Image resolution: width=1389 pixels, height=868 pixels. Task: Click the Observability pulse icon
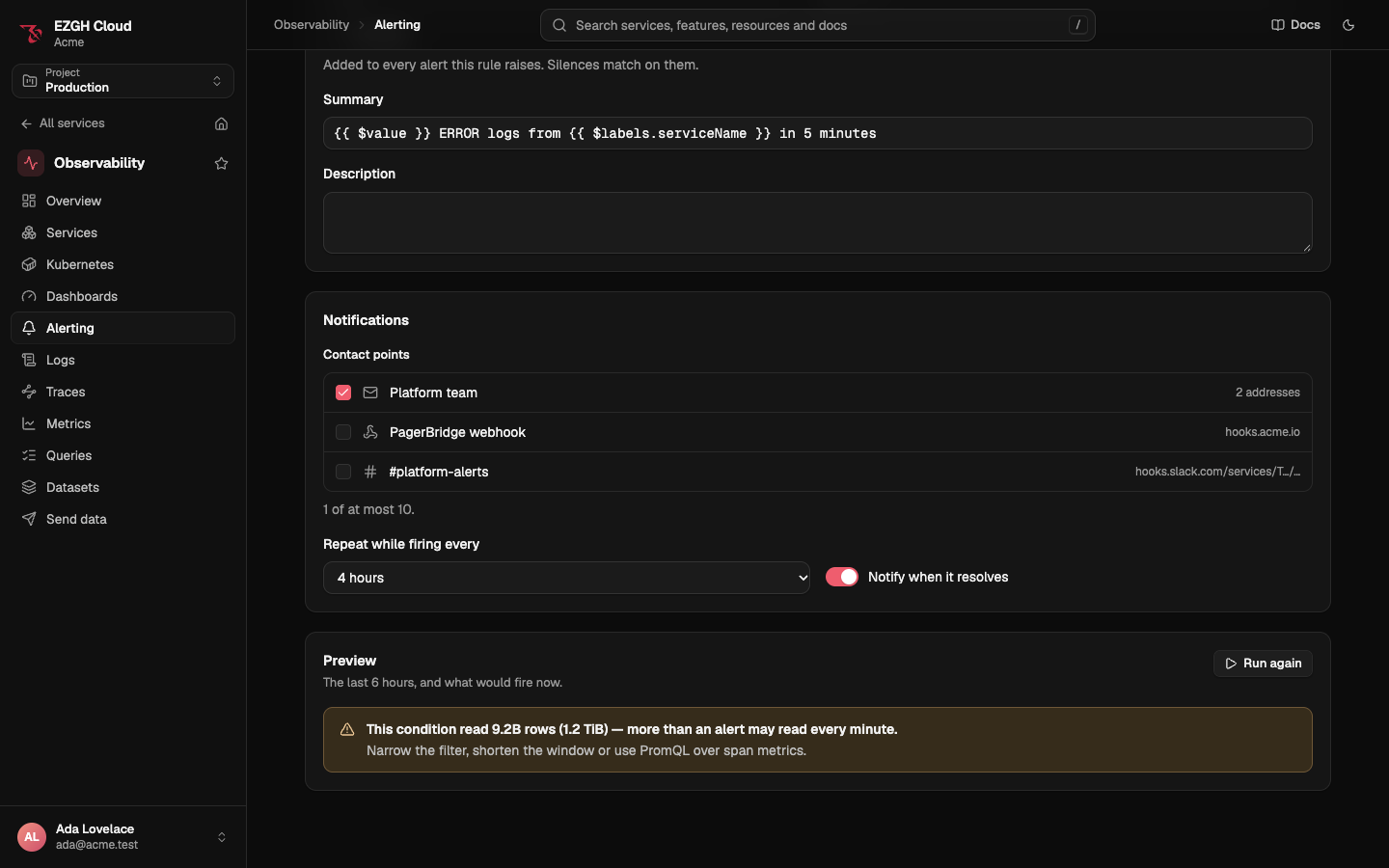coord(31,163)
